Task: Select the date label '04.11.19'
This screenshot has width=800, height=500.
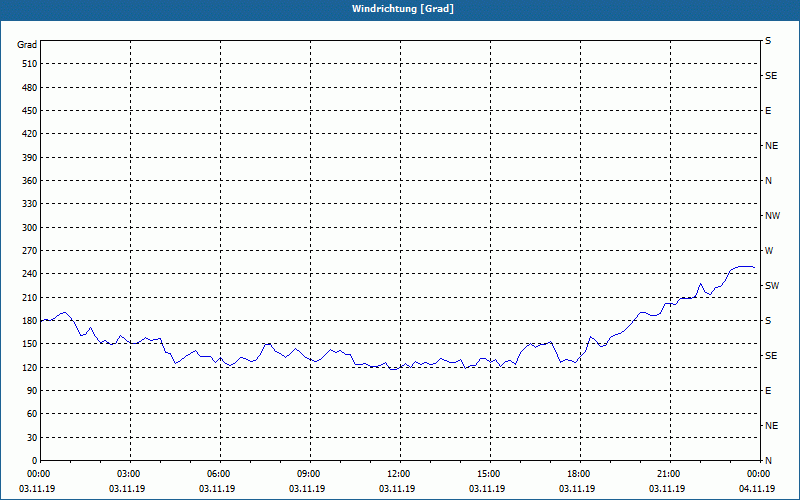Action: click(x=757, y=489)
